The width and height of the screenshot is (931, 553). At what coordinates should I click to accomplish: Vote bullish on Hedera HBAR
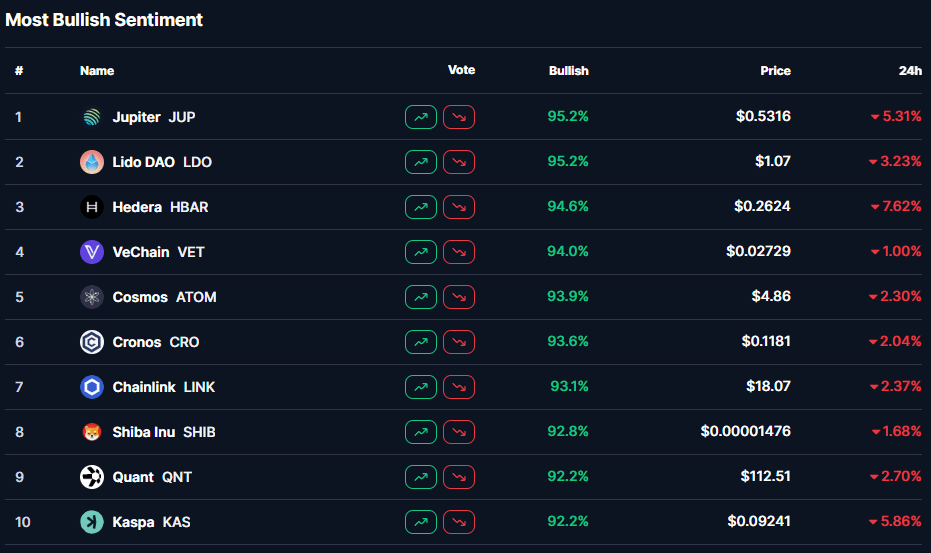coord(421,207)
